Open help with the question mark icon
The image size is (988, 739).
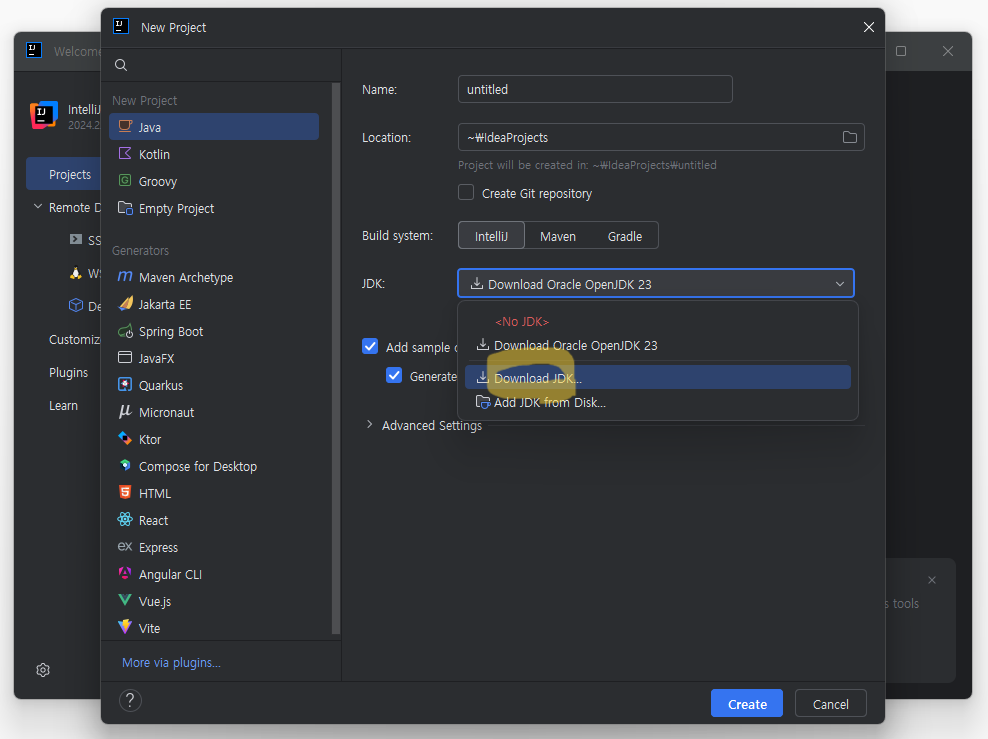[130, 701]
